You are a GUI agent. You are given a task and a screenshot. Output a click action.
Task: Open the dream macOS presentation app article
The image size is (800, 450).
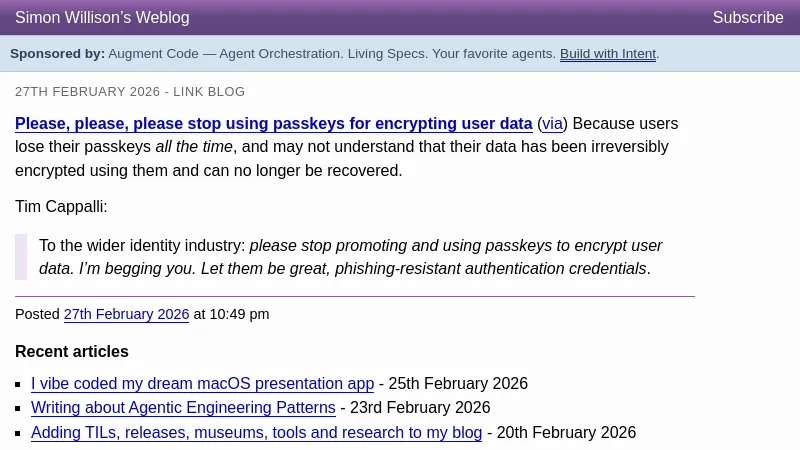pos(202,384)
